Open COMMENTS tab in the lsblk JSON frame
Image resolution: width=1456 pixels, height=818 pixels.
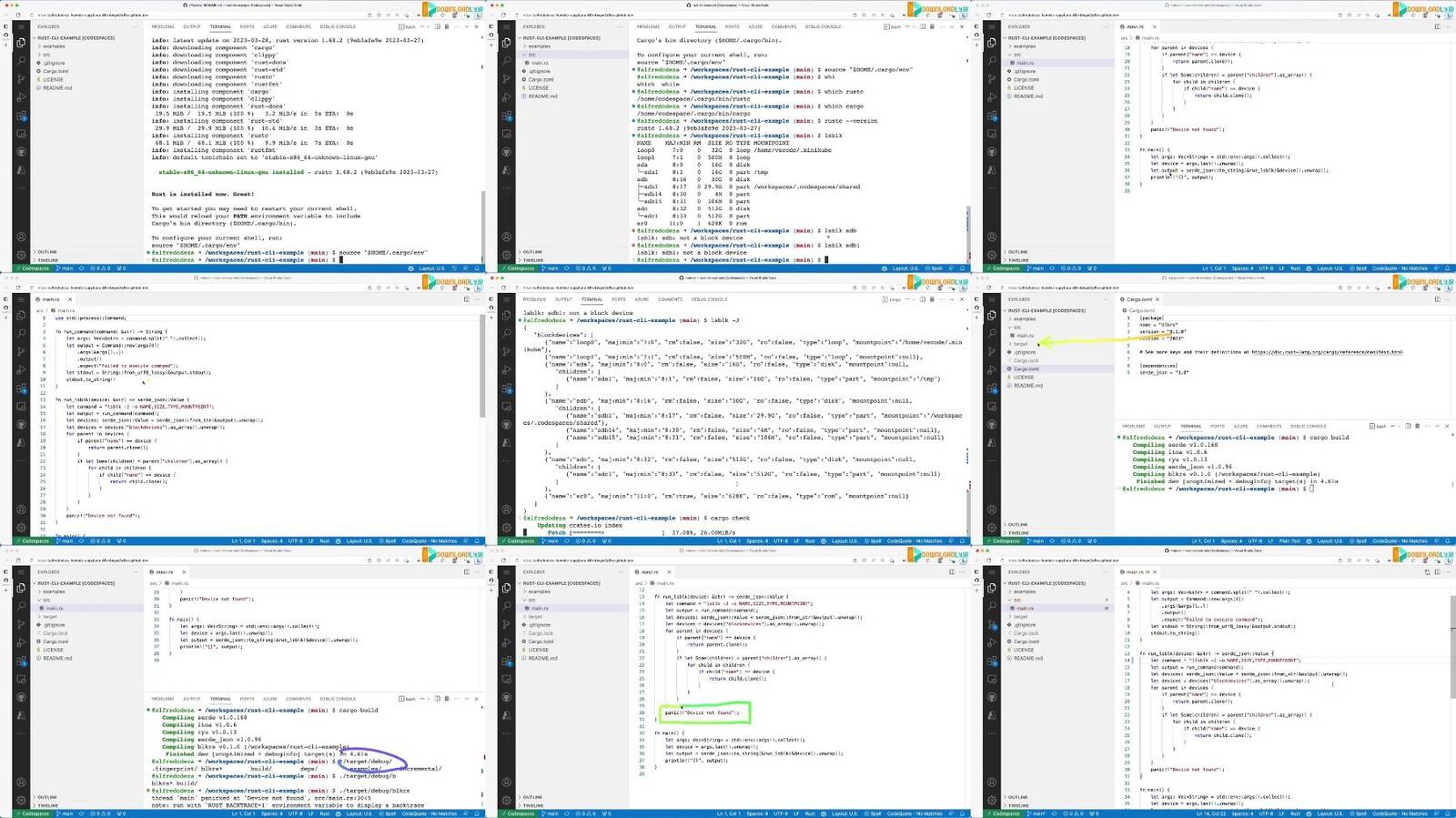click(x=670, y=299)
